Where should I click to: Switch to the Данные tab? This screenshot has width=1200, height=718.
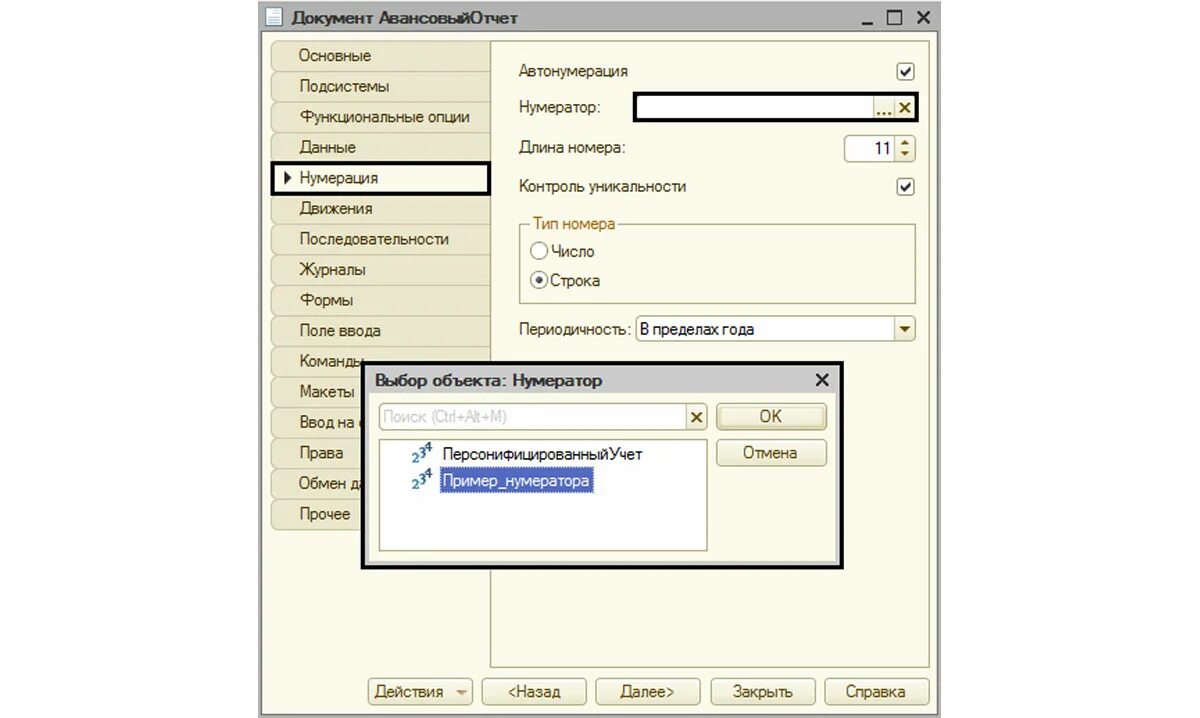point(380,147)
